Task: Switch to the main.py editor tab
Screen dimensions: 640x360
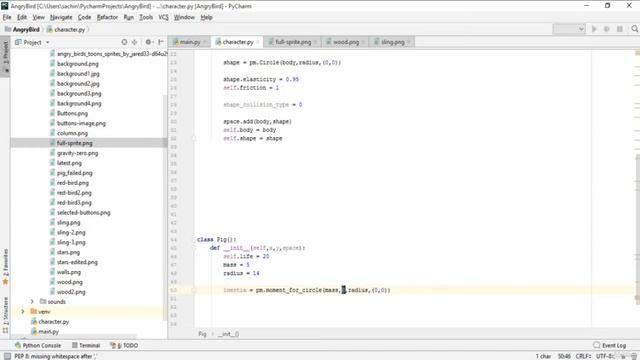Action: click(x=190, y=42)
